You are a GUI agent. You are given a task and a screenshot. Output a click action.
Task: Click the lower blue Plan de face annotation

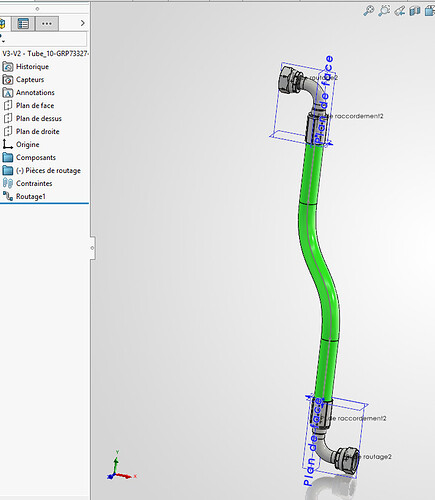[313, 442]
